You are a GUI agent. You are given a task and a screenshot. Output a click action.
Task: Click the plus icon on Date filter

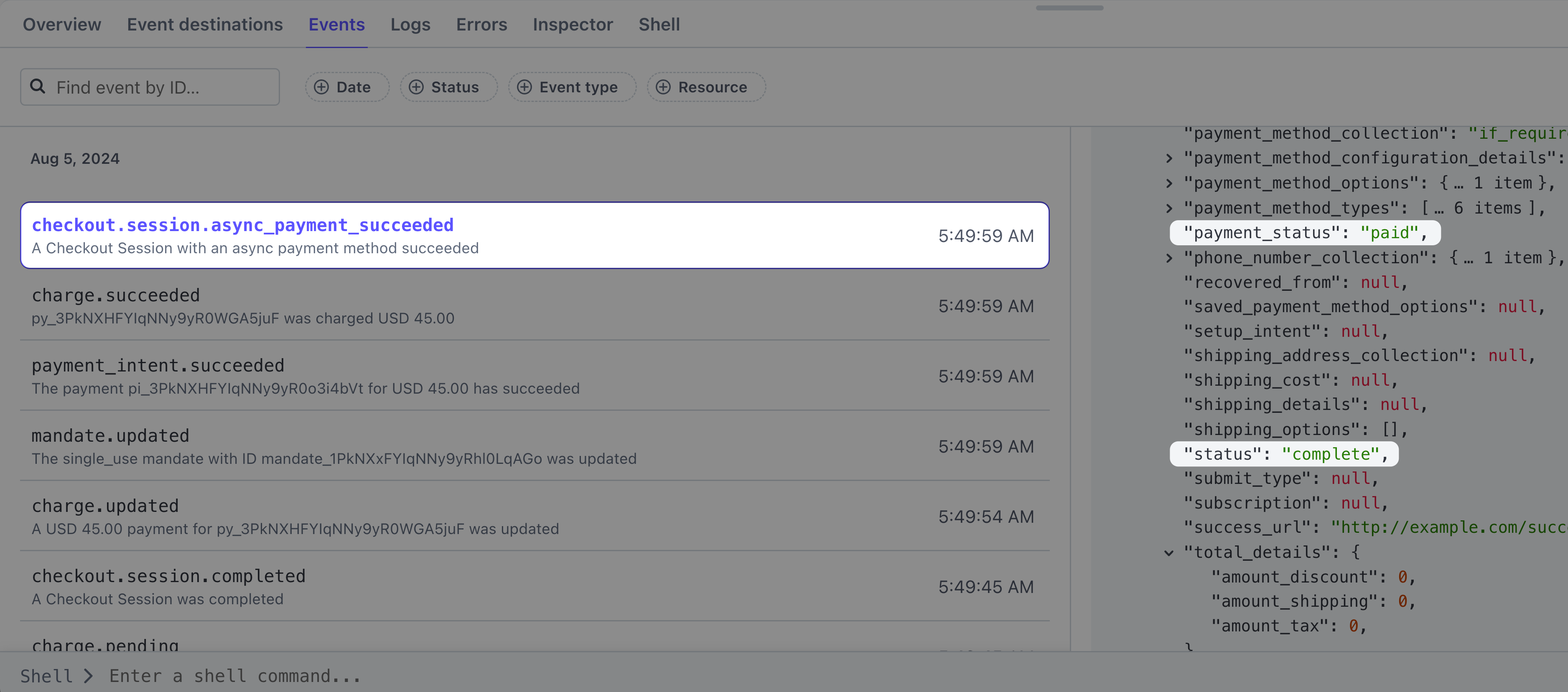coord(321,87)
